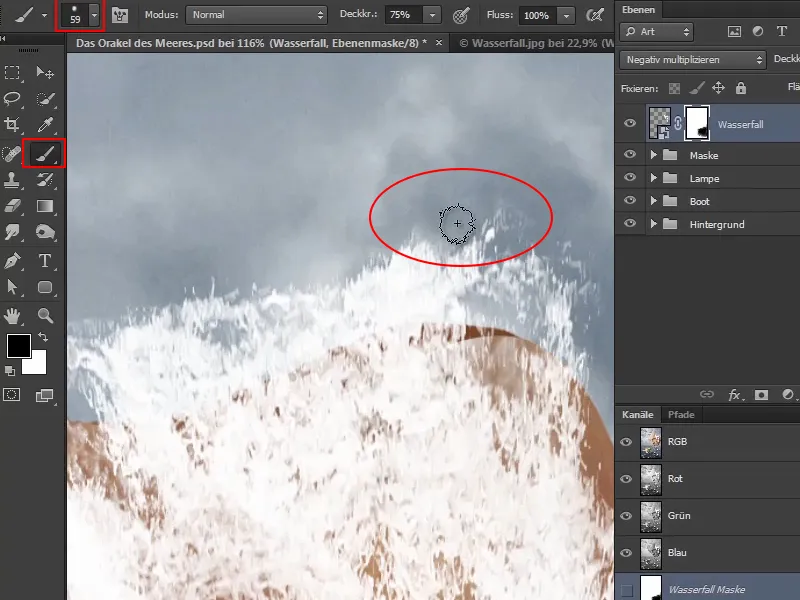Toggle Quick Mask mode
This screenshot has height=600, width=800.
(x=12, y=394)
